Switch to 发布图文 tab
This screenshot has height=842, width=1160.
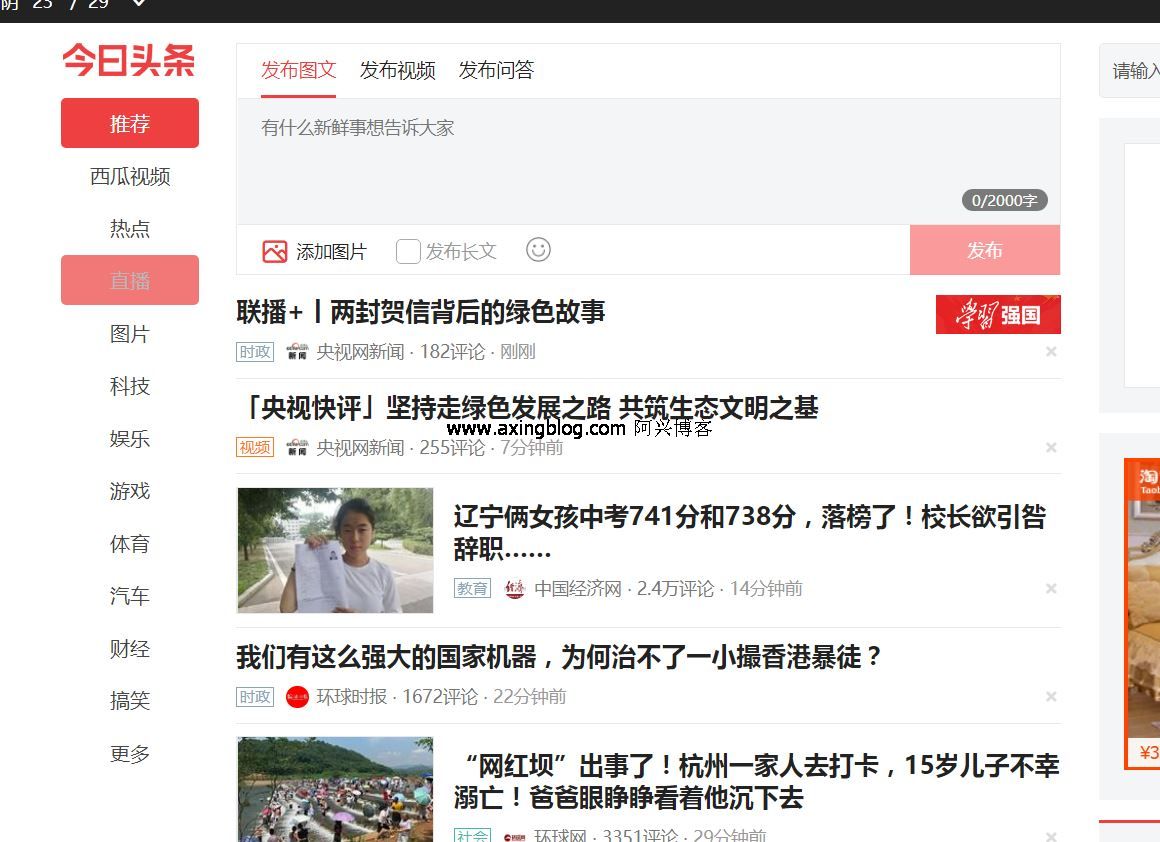coord(298,70)
